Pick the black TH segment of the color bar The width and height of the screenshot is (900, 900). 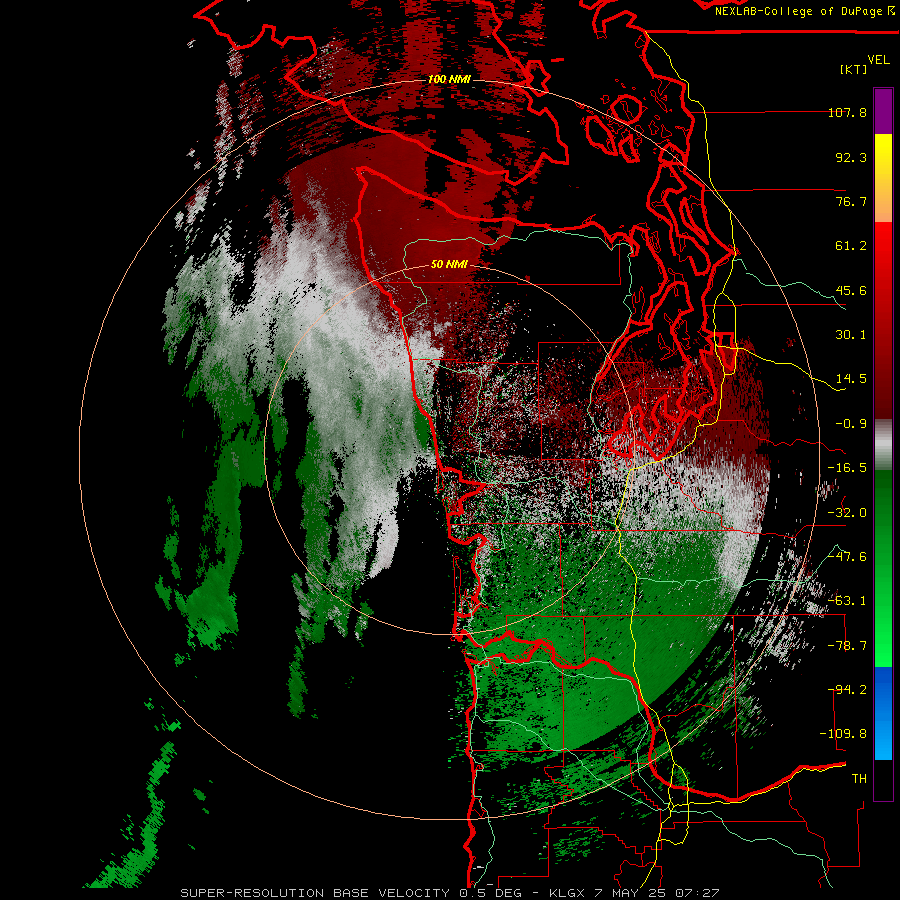pos(883,779)
